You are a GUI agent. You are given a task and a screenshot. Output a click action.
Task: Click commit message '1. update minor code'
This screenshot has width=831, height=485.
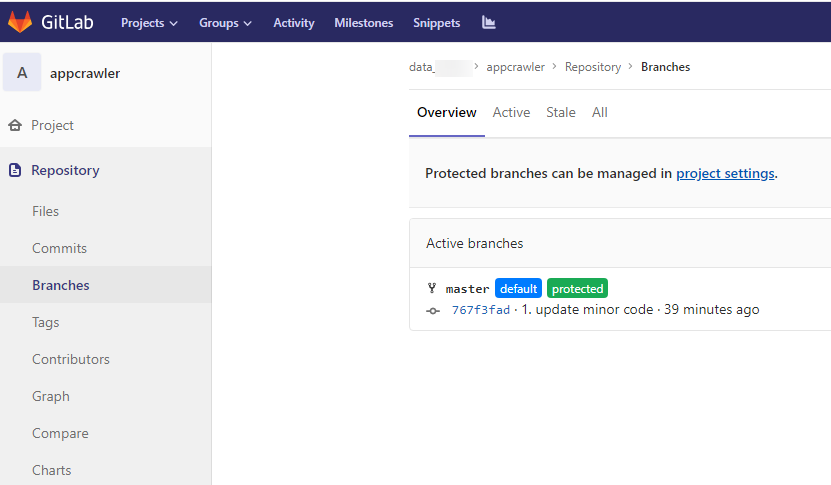click(587, 310)
